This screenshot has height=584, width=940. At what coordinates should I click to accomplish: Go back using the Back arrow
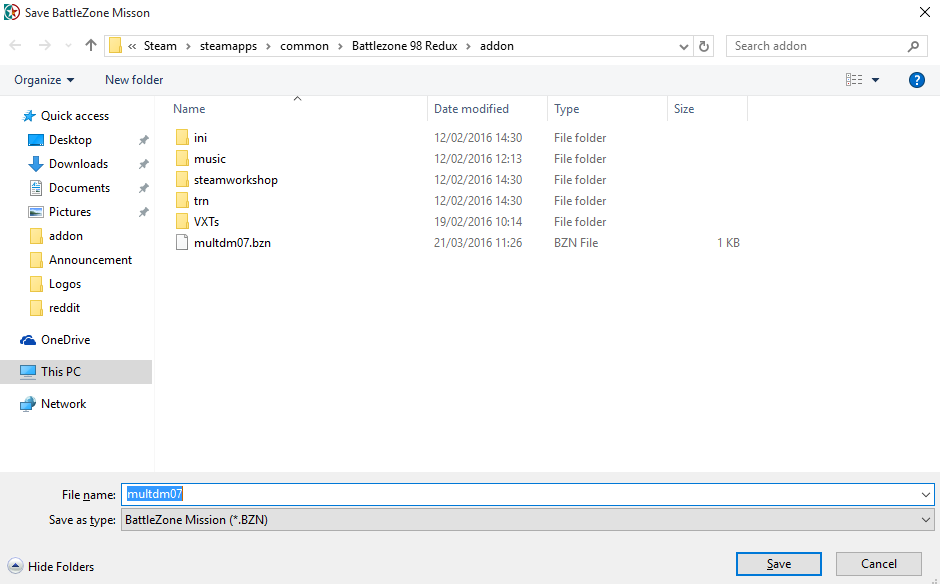click(16, 46)
